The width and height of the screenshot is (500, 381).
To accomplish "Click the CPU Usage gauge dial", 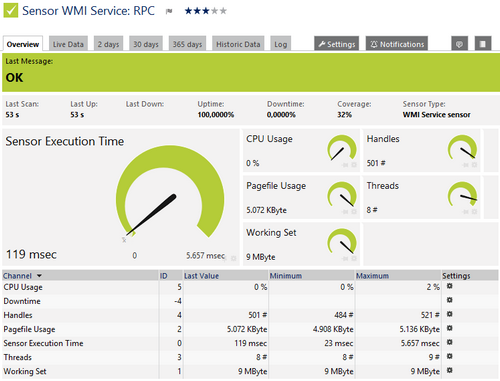I will pos(342,148).
